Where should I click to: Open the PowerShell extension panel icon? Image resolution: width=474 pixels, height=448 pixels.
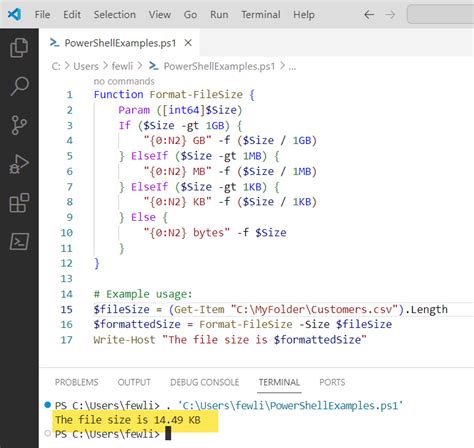19,241
